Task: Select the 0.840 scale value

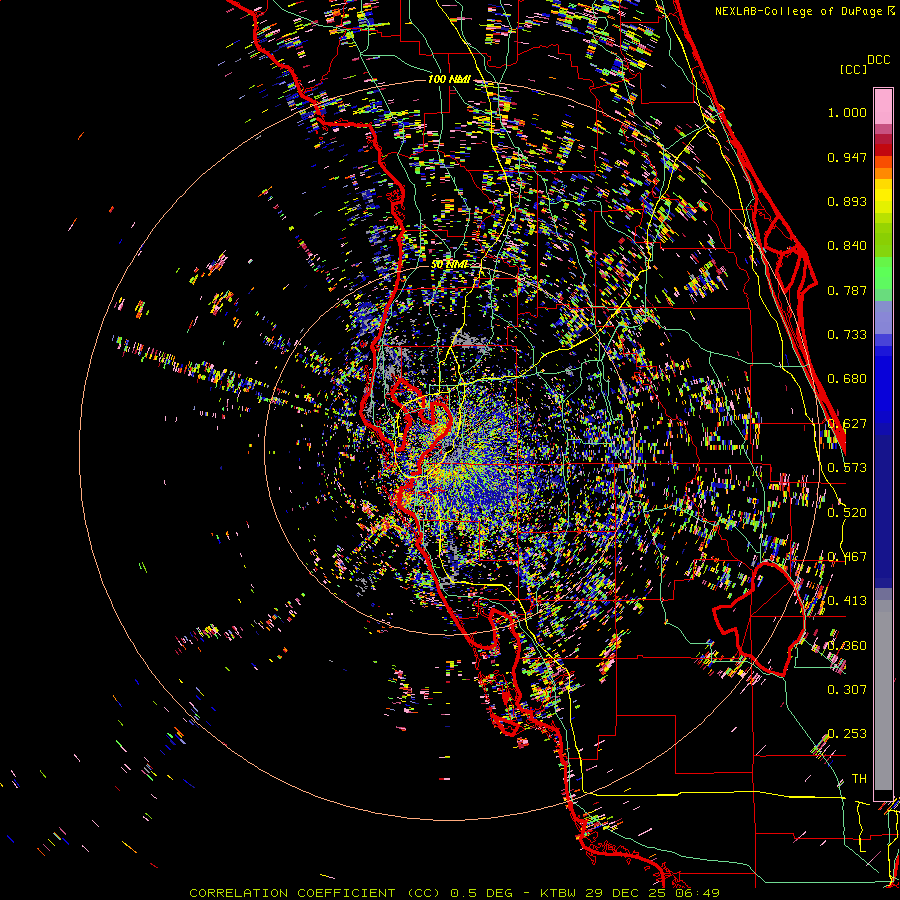Action: point(847,246)
